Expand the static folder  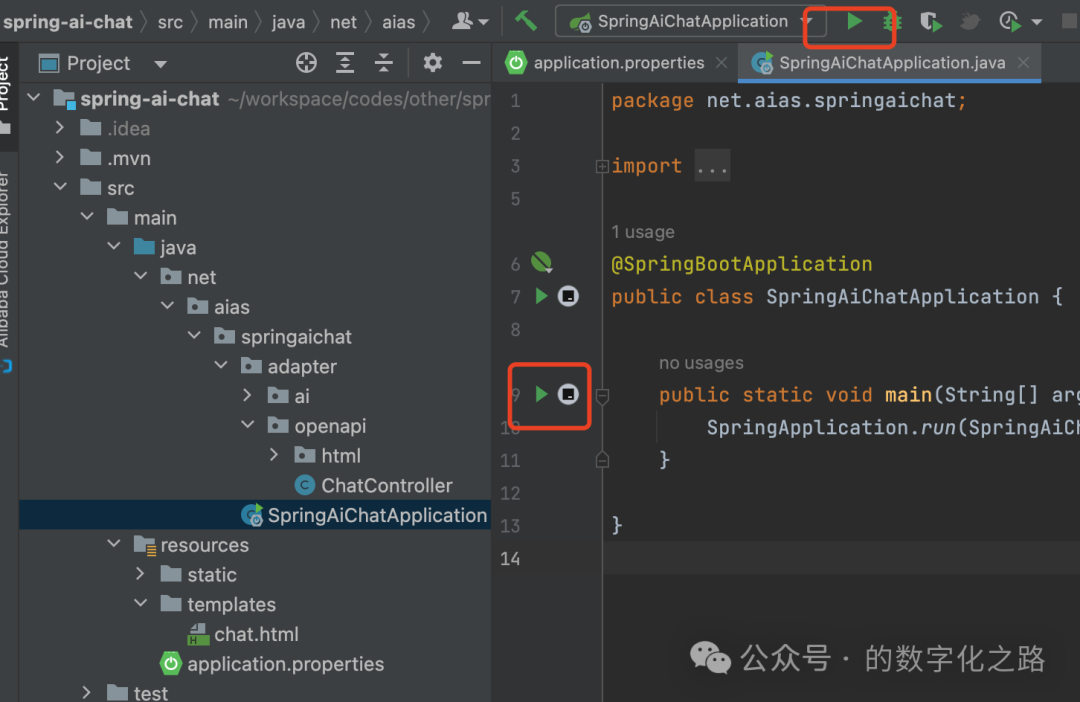pyautogui.click(x=141, y=573)
